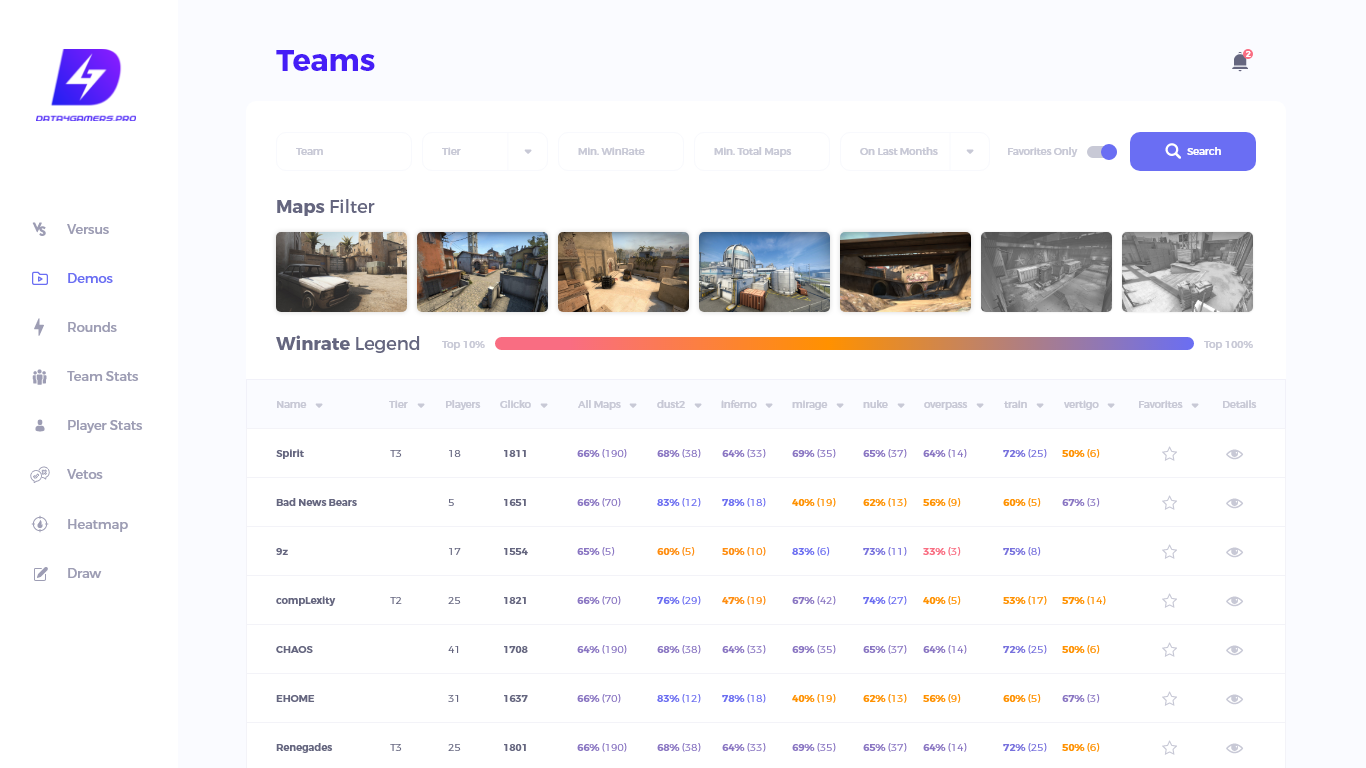1366x768 pixels.
Task: Navigate to Player Stats
Action: (105, 425)
